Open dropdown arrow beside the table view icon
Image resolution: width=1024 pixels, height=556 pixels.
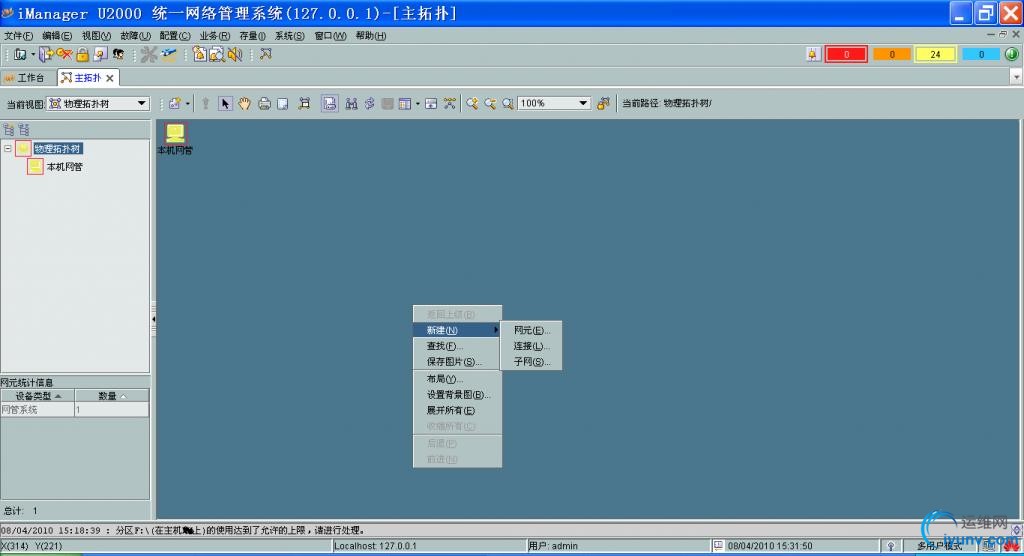(x=417, y=103)
